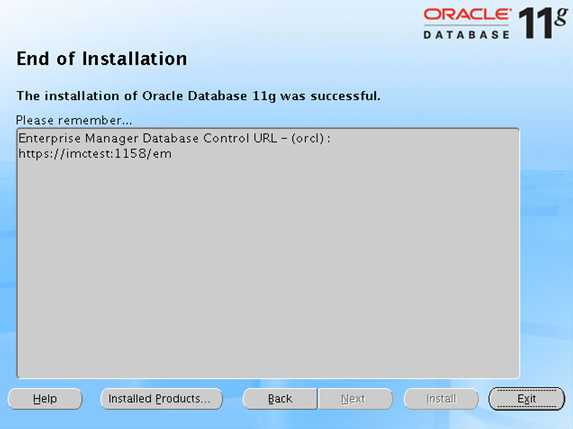Click the word successful in status message
This screenshot has height=429, width=573.
(x=345, y=96)
